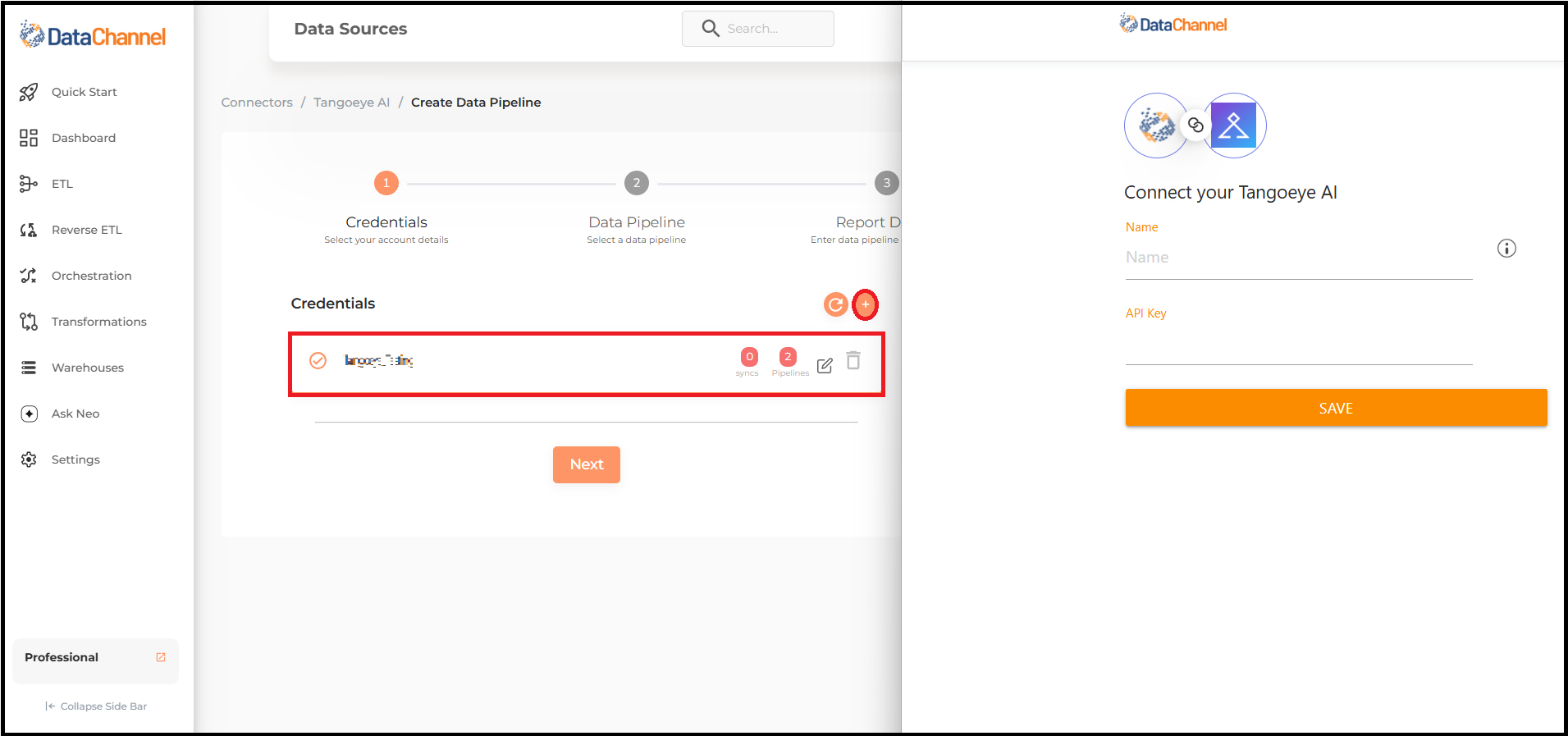Select step 2 Data Pipeline in the wizard
This screenshot has height=736, width=1568.
pyautogui.click(x=637, y=183)
